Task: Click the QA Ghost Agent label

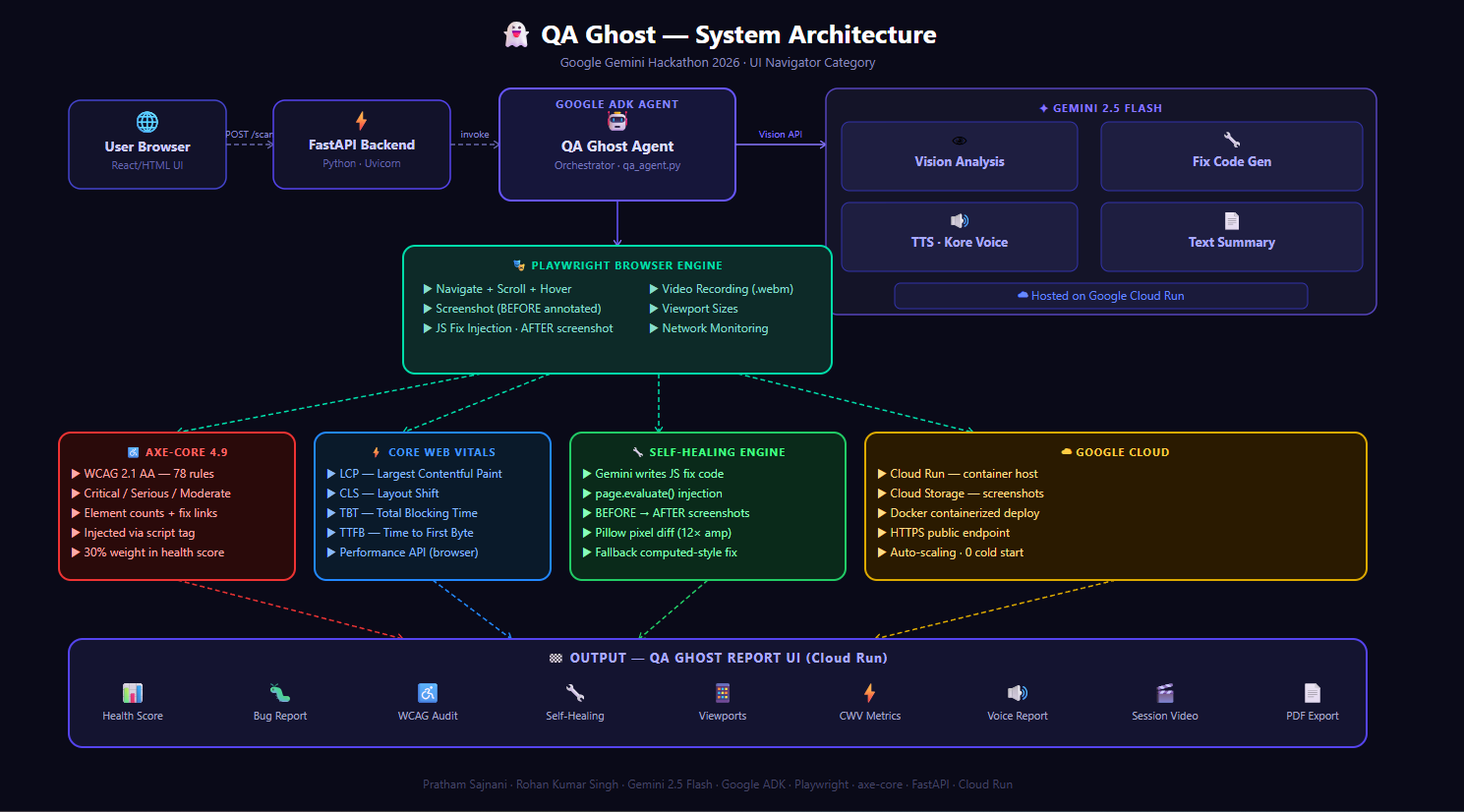Action: (x=617, y=145)
